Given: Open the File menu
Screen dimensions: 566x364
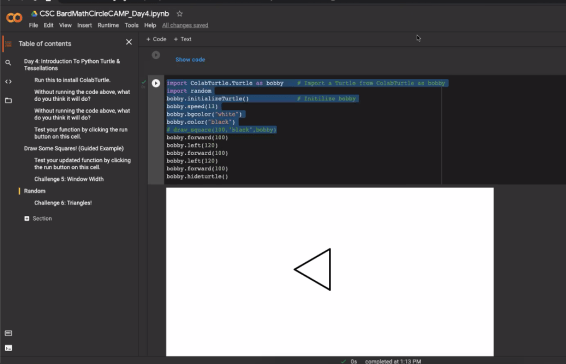Looking at the screenshot, I should coord(33,25).
